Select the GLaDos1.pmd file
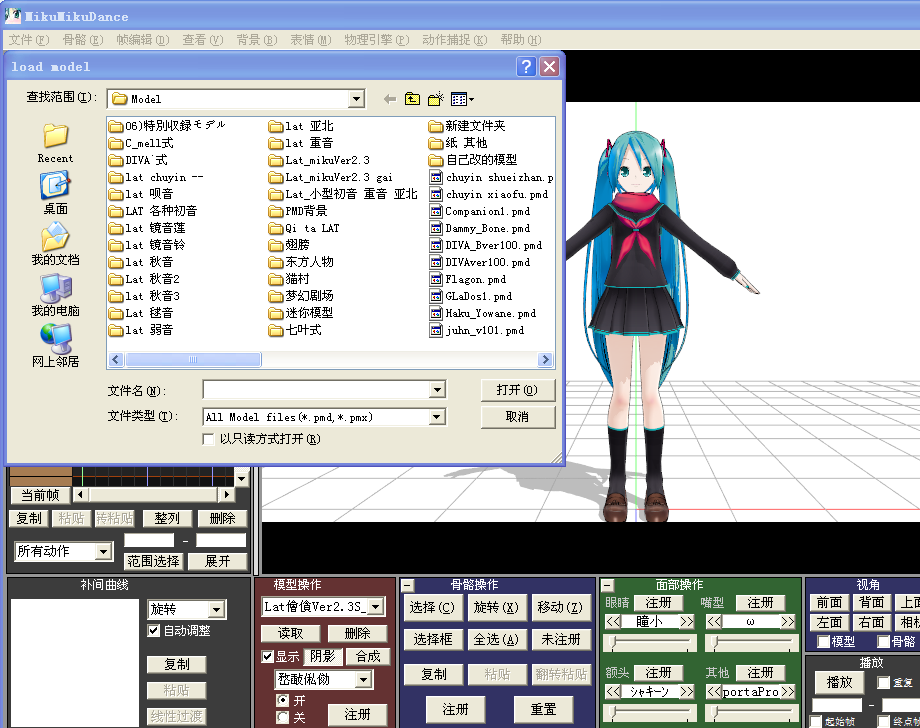 pyautogui.click(x=471, y=296)
